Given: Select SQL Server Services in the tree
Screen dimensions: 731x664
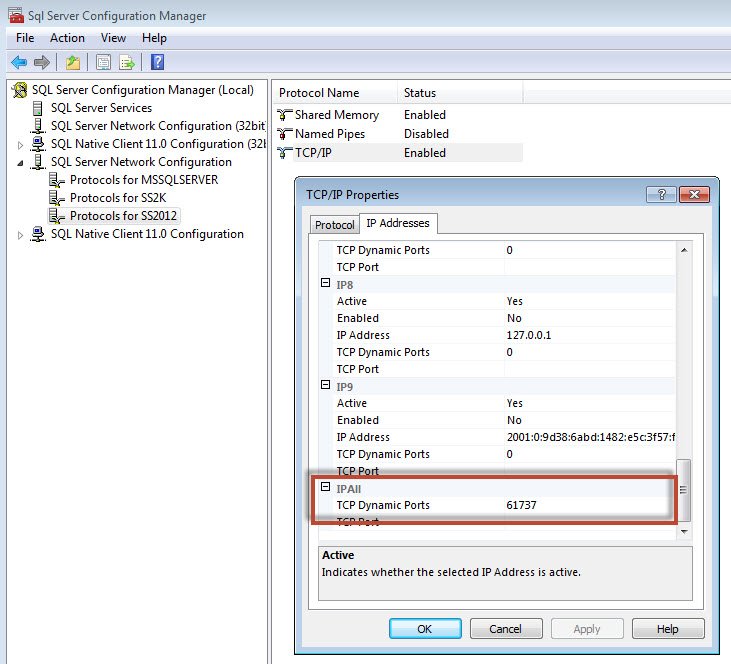Looking at the screenshot, I should [101, 108].
